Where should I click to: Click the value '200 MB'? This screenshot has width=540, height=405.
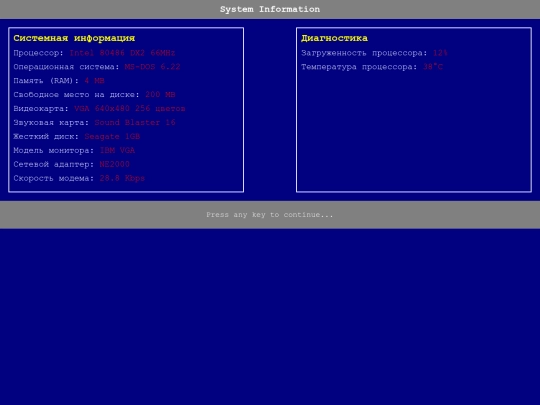[x=160, y=95]
